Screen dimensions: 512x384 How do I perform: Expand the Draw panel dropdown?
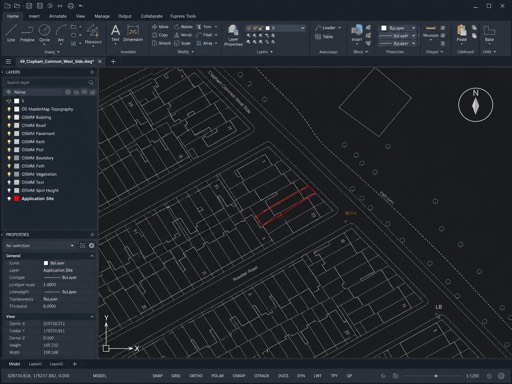[52, 52]
